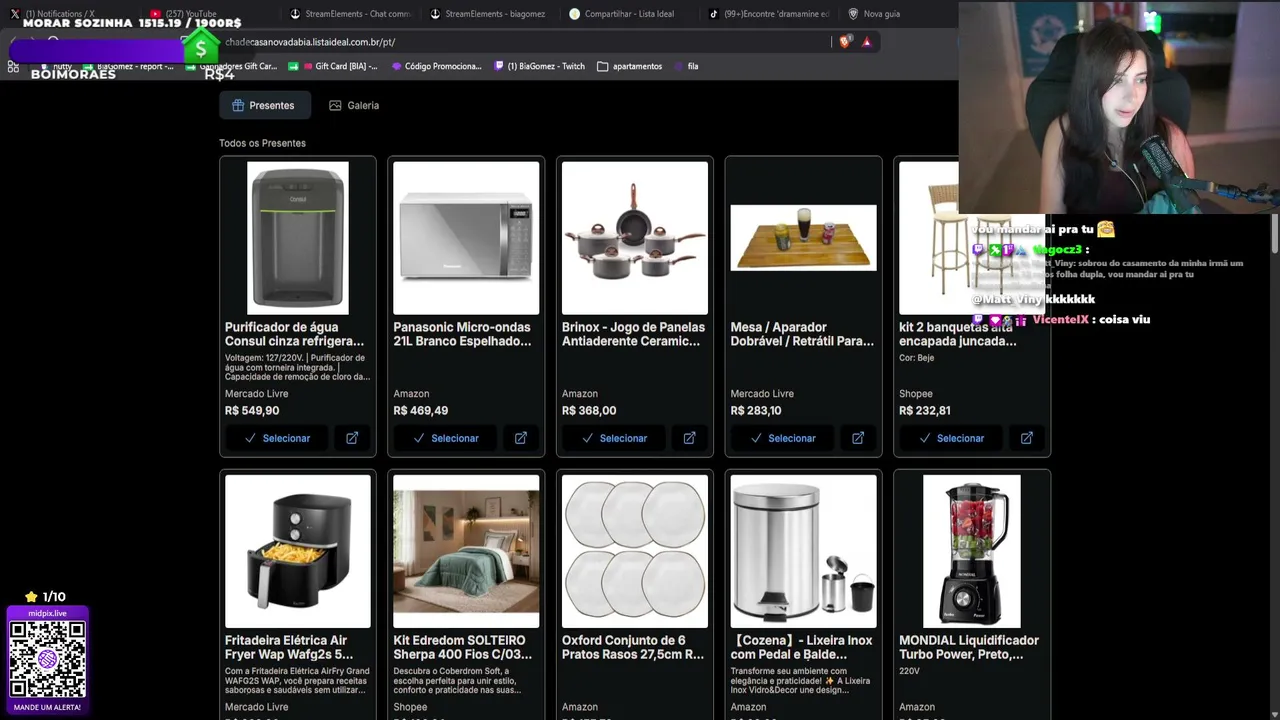Image resolution: width=1280 pixels, height=720 pixels.
Task: Click the folding table product image
Action: click(x=803, y=238)
